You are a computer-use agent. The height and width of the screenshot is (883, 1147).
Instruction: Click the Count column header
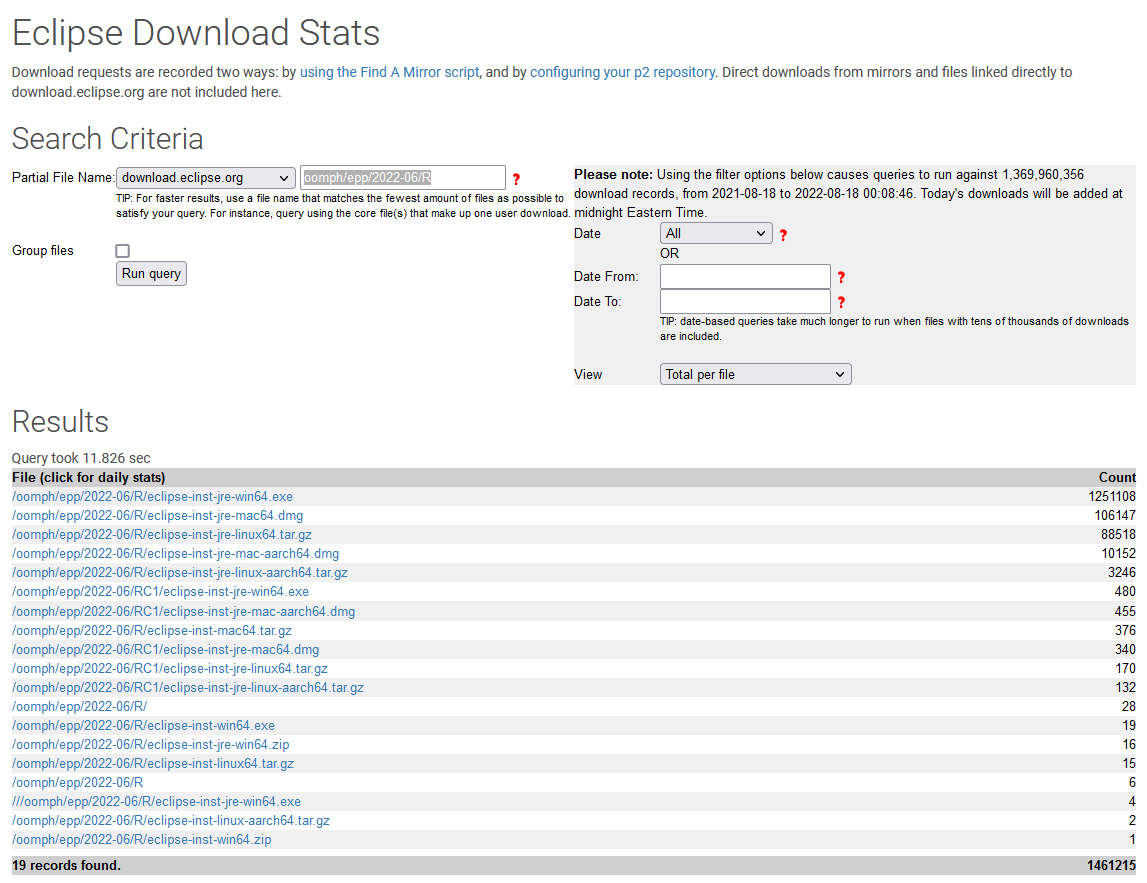tap(1117, 478)
